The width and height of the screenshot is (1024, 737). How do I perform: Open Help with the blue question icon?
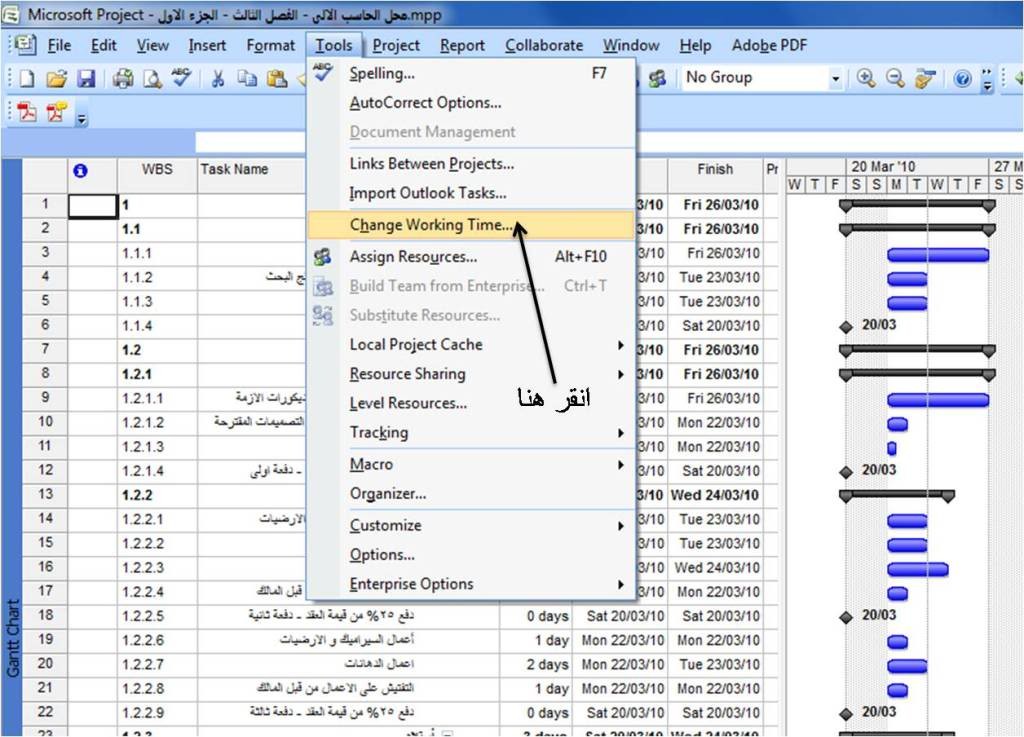[x=961, y=79]
